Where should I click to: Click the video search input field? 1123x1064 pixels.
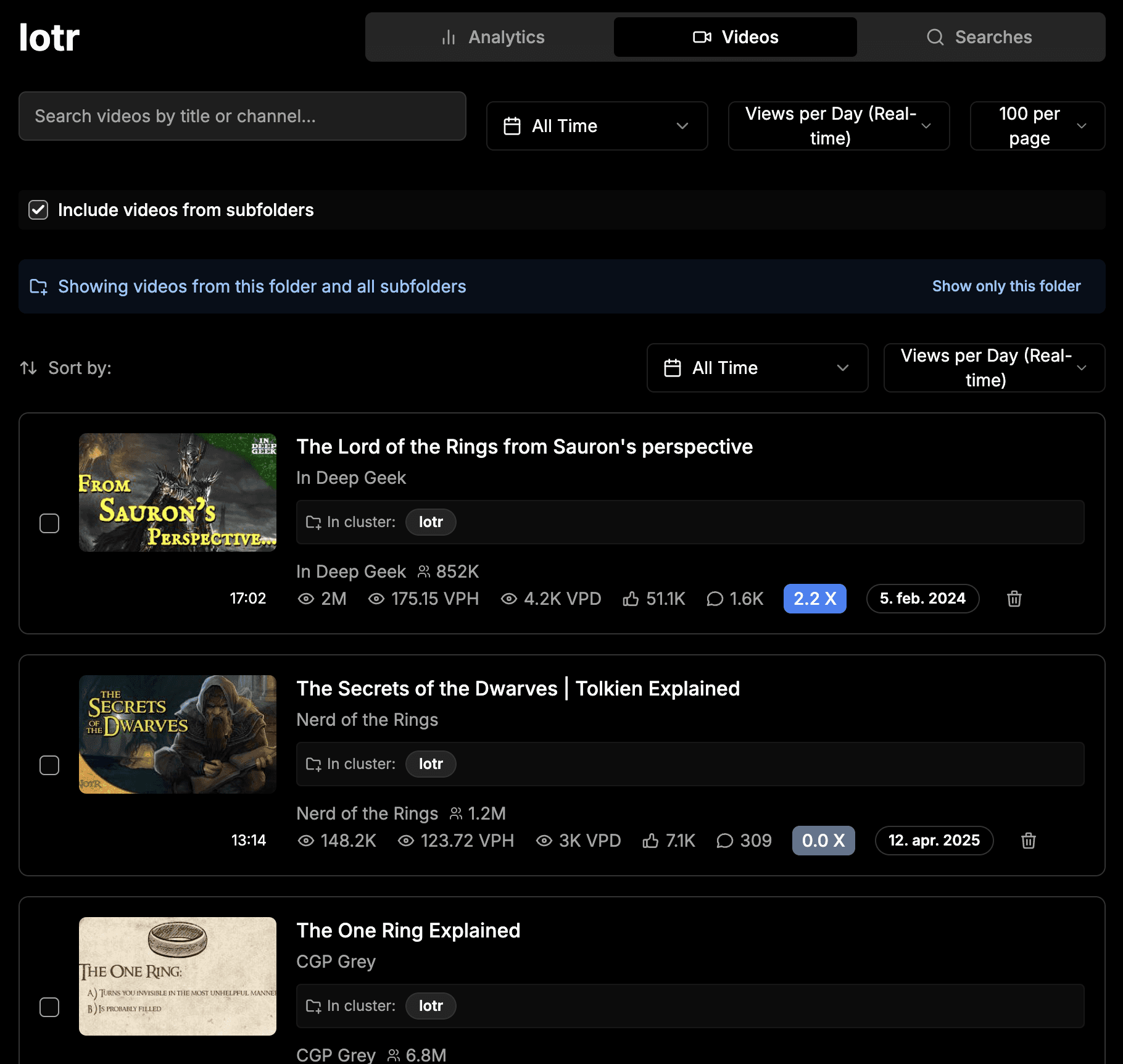point(242,116)
